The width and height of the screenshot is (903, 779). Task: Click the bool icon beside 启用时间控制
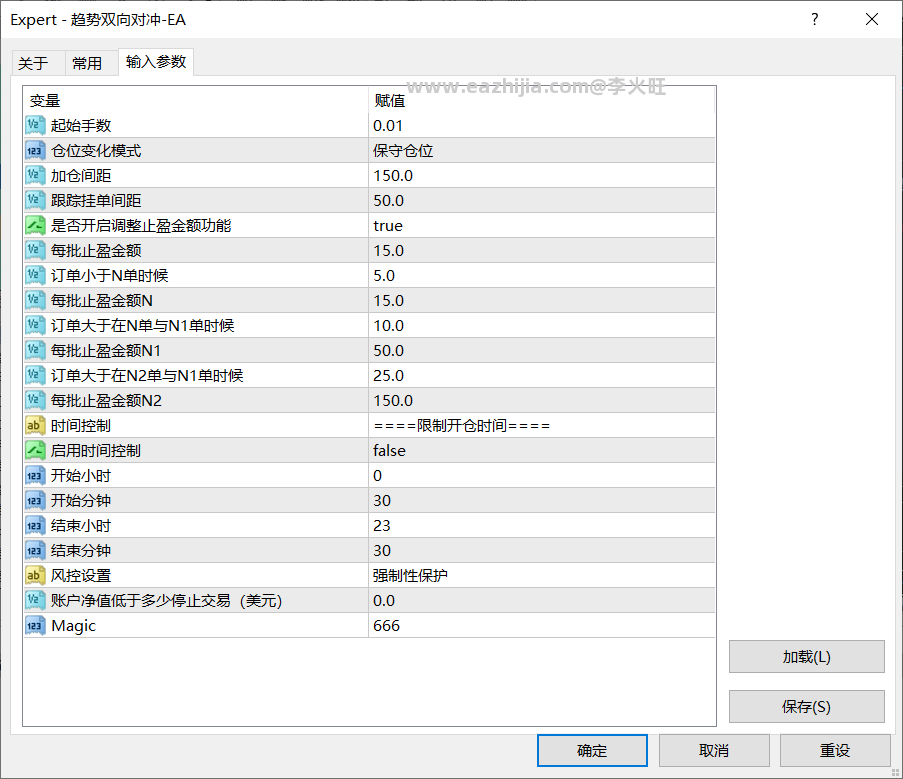(35, 450)
